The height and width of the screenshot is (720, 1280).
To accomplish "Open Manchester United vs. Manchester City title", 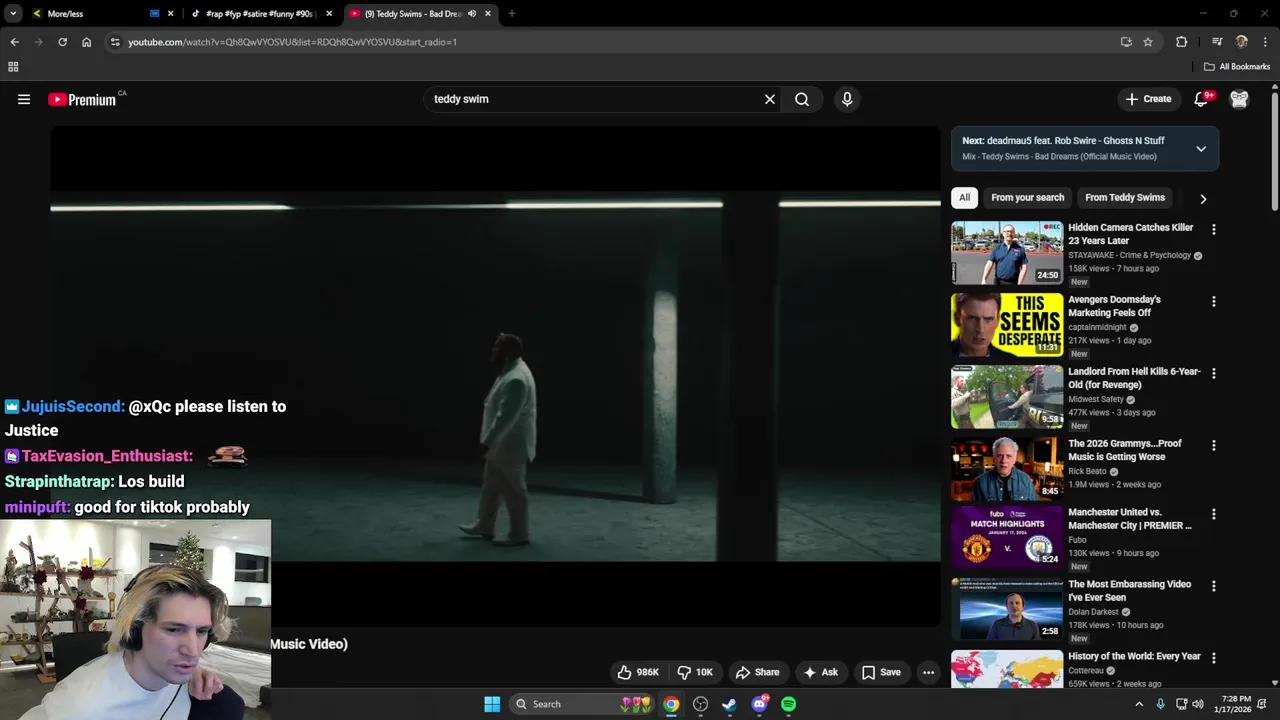I will 1130,518.
